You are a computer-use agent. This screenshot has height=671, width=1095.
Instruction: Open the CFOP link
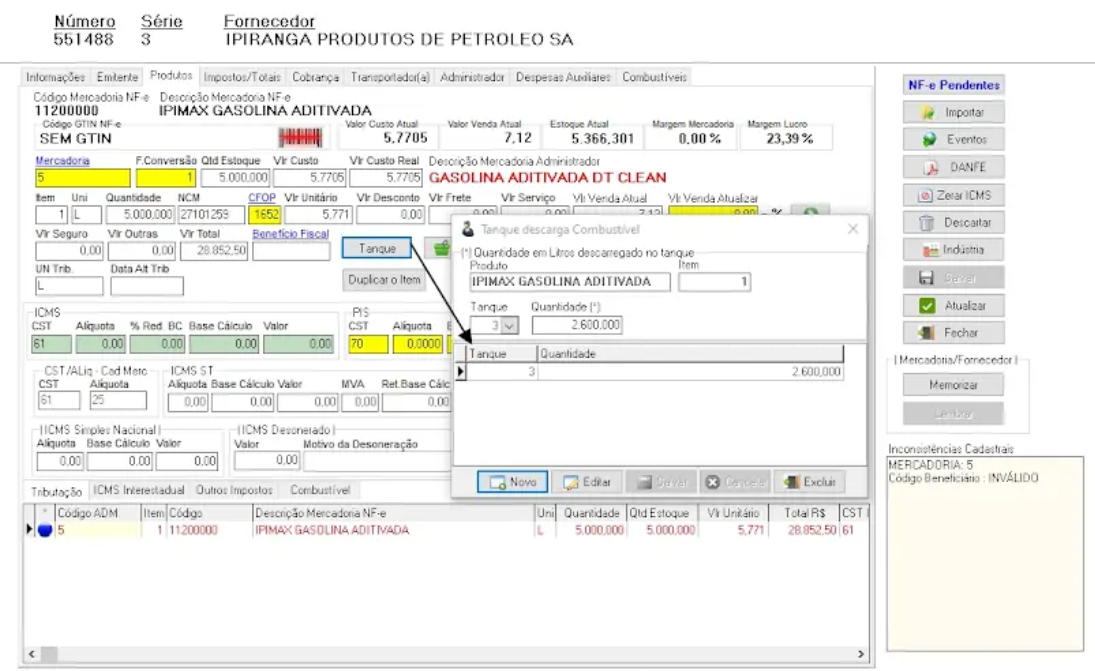[x=262, y=198]
